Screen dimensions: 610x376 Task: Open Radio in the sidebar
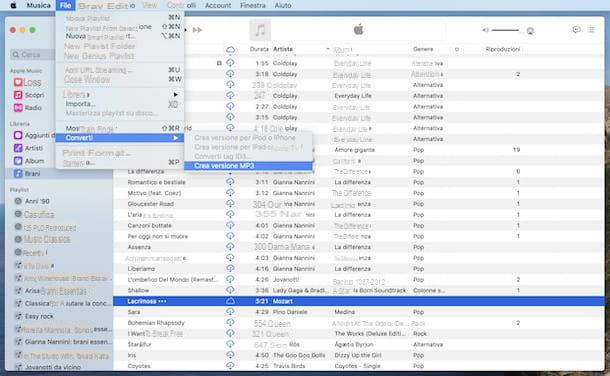[x=33, y=108]
